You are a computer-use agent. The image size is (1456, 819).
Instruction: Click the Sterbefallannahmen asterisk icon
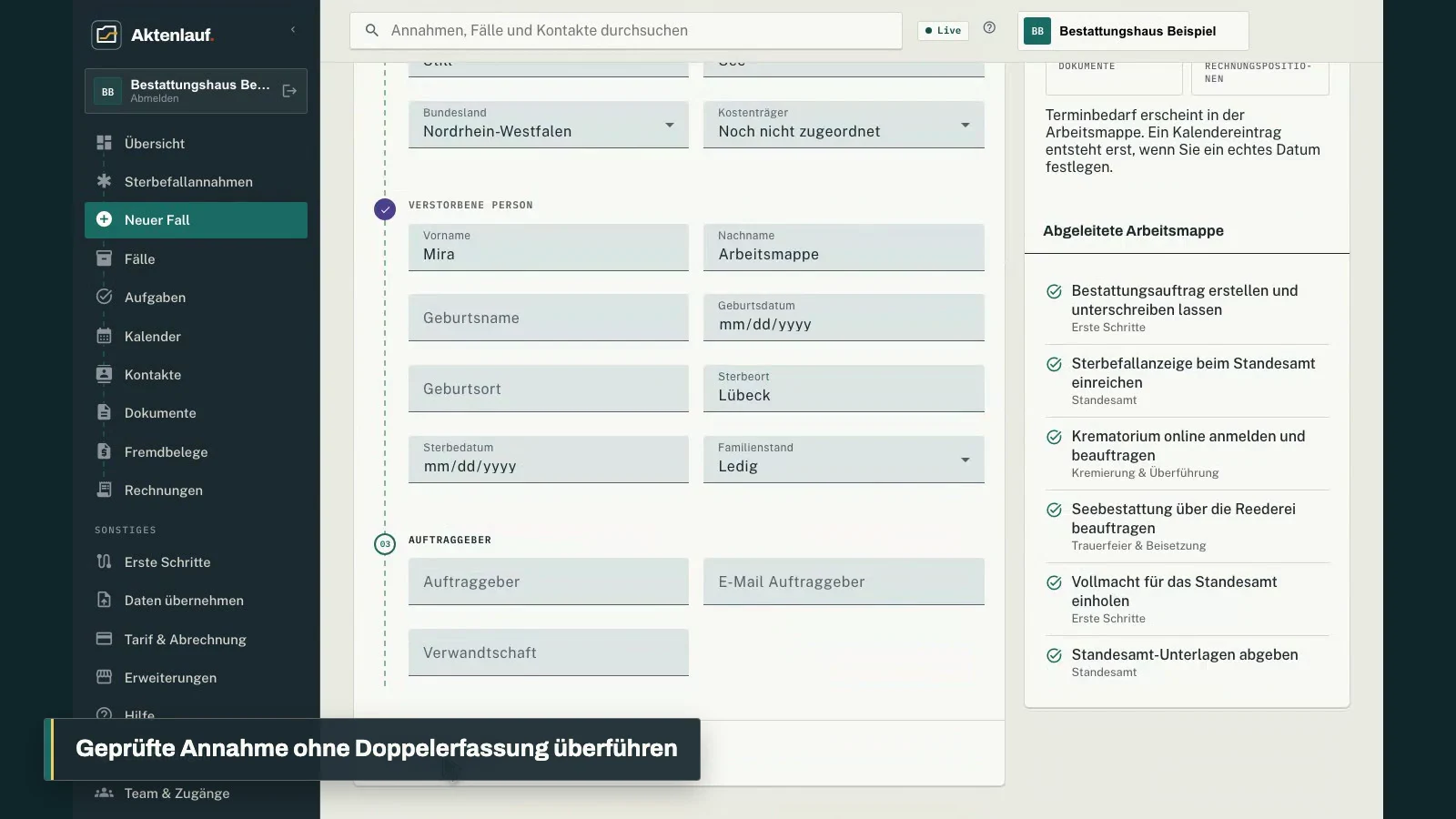click(x=104, y=181)
